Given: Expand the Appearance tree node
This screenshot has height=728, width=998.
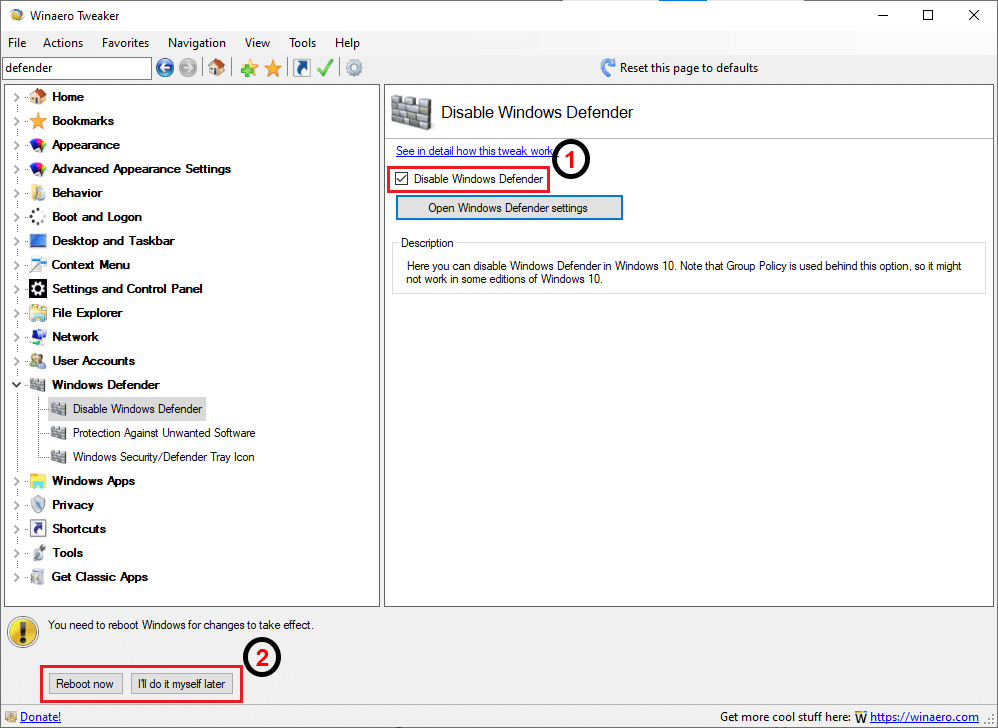Looking at the screenshot, I should tap(17, 145).
